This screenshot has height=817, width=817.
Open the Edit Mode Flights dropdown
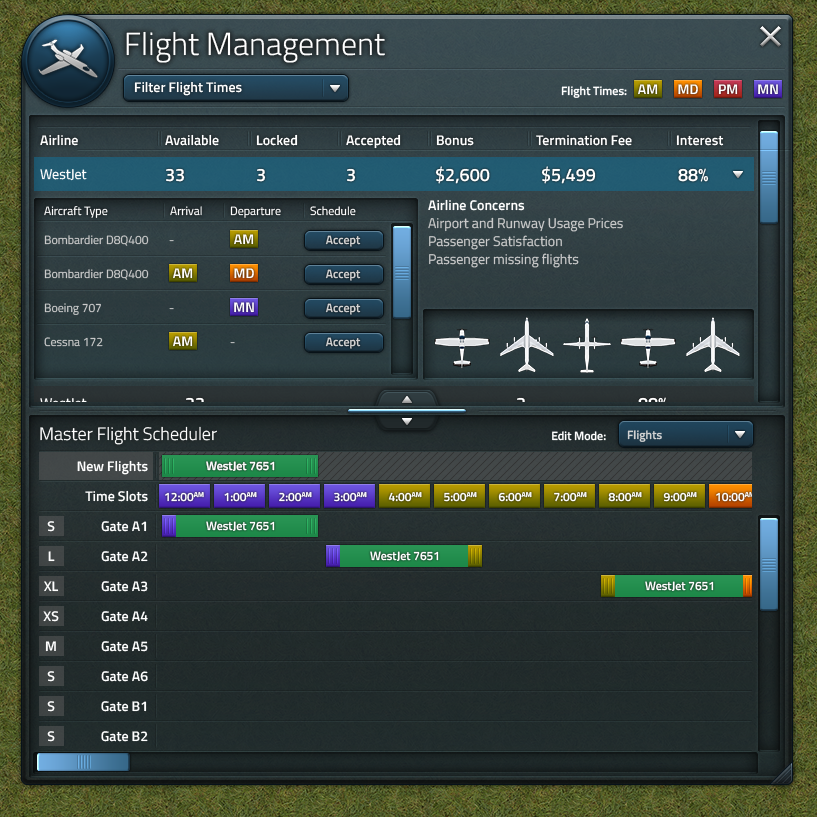click(x=685, y=435)
